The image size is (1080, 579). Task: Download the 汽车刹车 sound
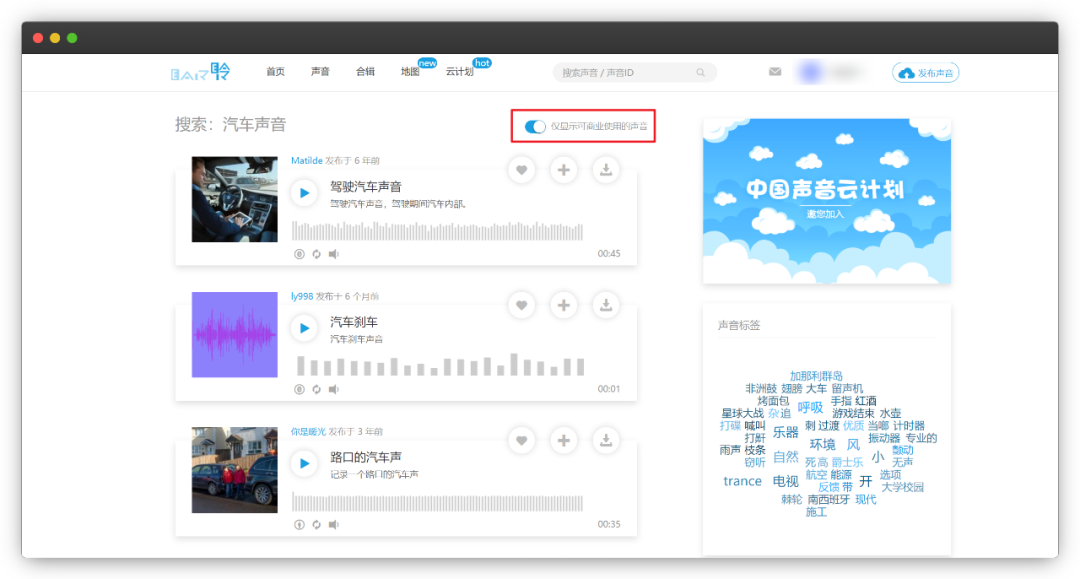pyautogui.click(x=606, y=305)
